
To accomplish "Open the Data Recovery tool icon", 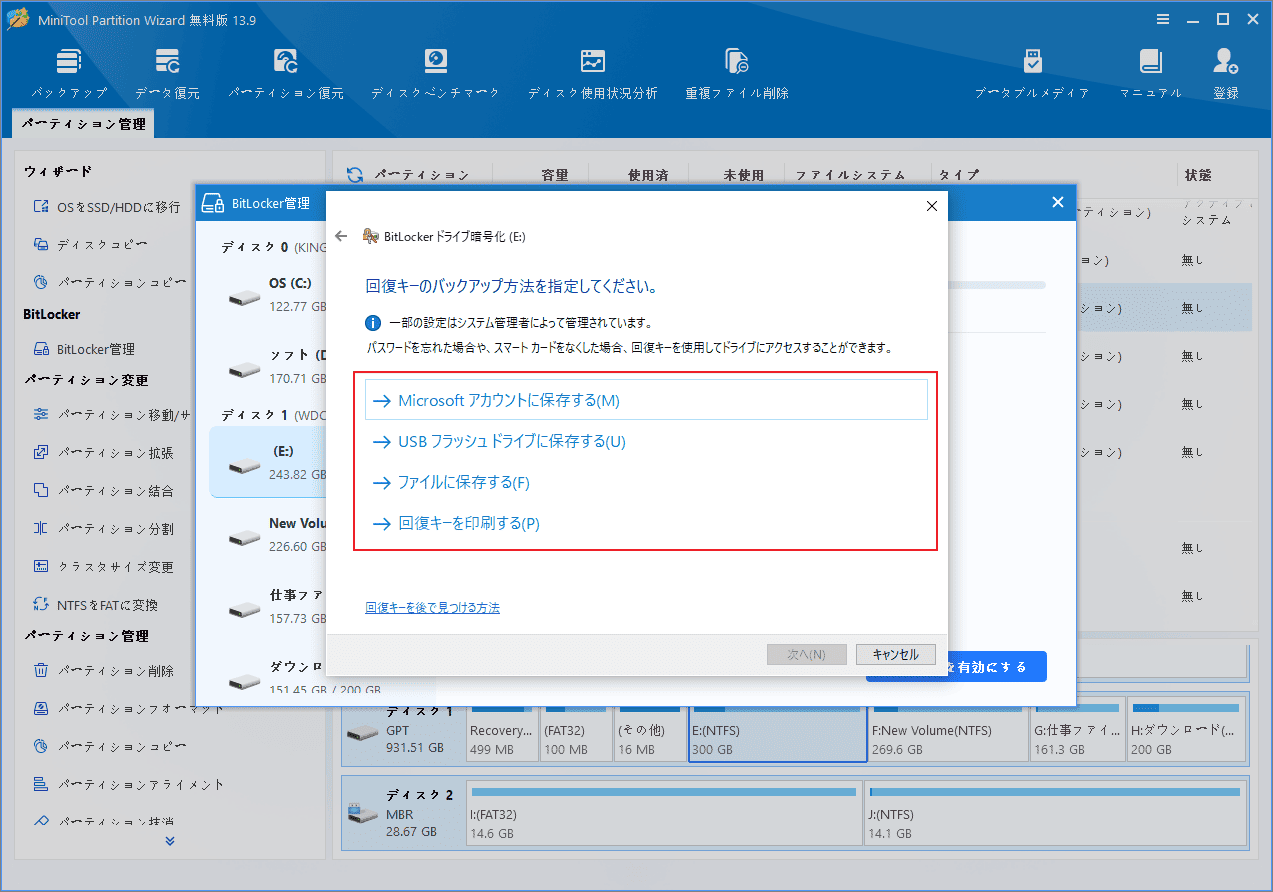I will tap(167, 62).
